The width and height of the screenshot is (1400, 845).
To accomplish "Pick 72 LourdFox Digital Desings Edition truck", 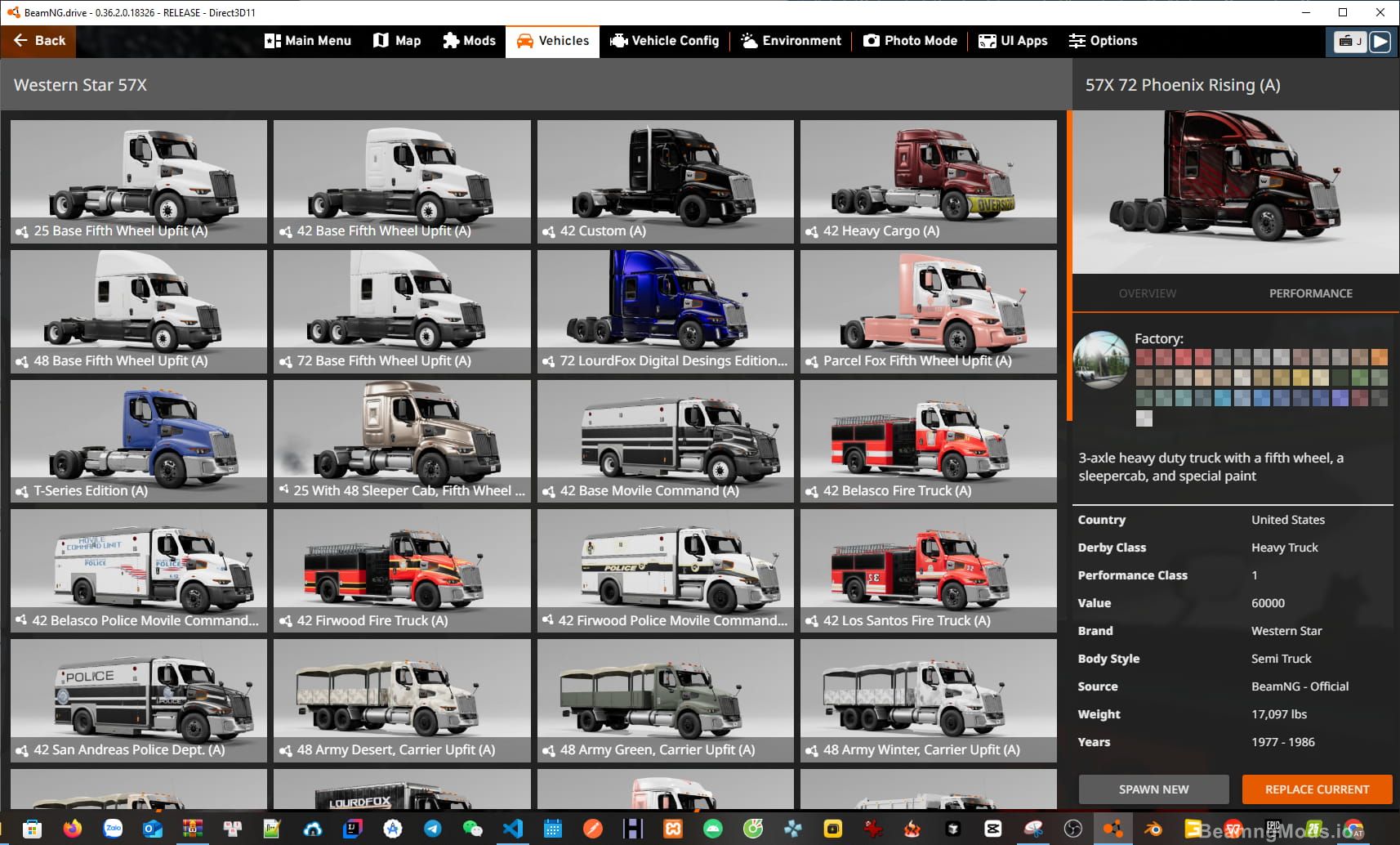I will [x=665, y=311].
